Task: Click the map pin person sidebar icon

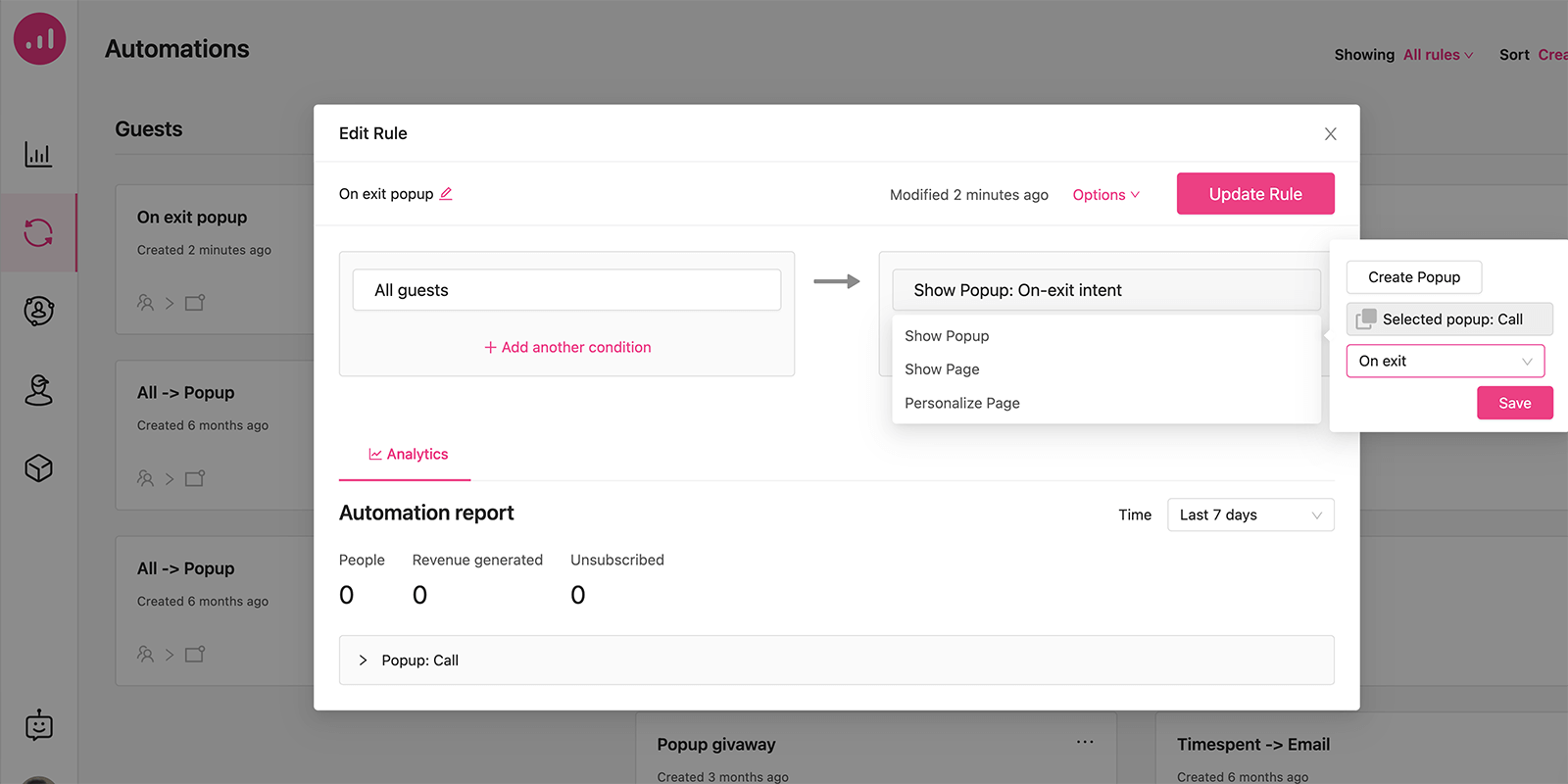Action: coord(38,390)
